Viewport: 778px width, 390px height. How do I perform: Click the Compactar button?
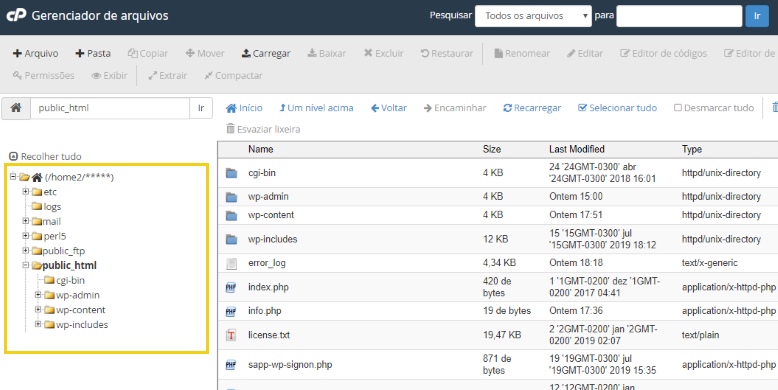[233, 75]
